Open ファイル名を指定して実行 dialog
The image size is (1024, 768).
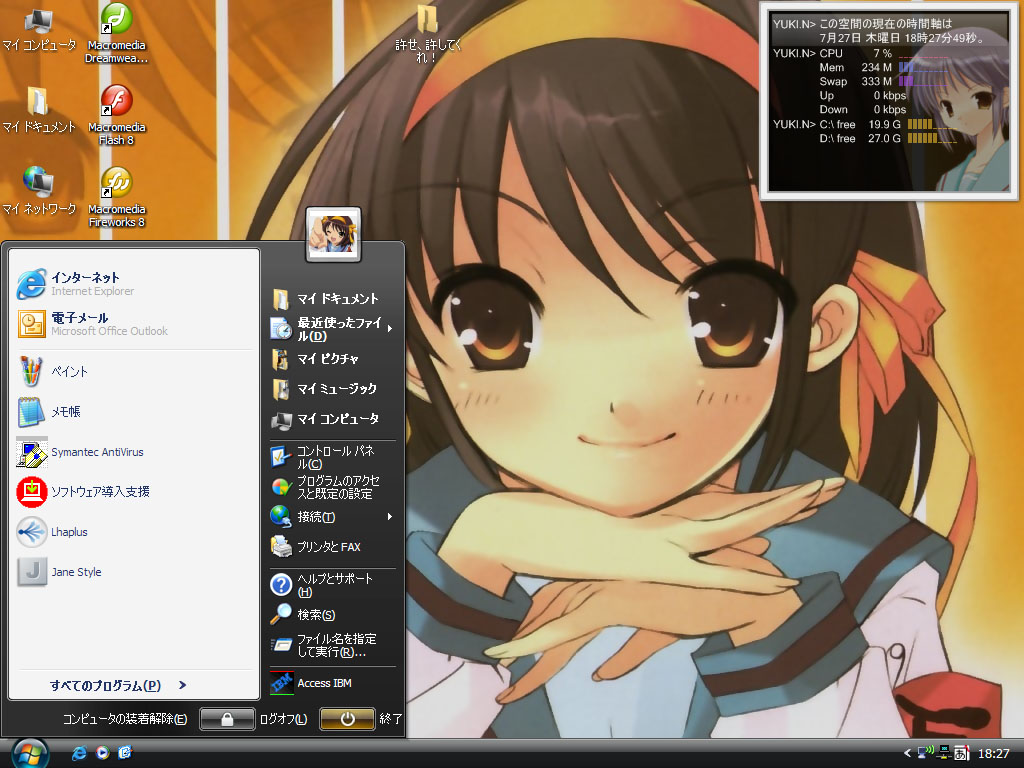pos(332,645)
